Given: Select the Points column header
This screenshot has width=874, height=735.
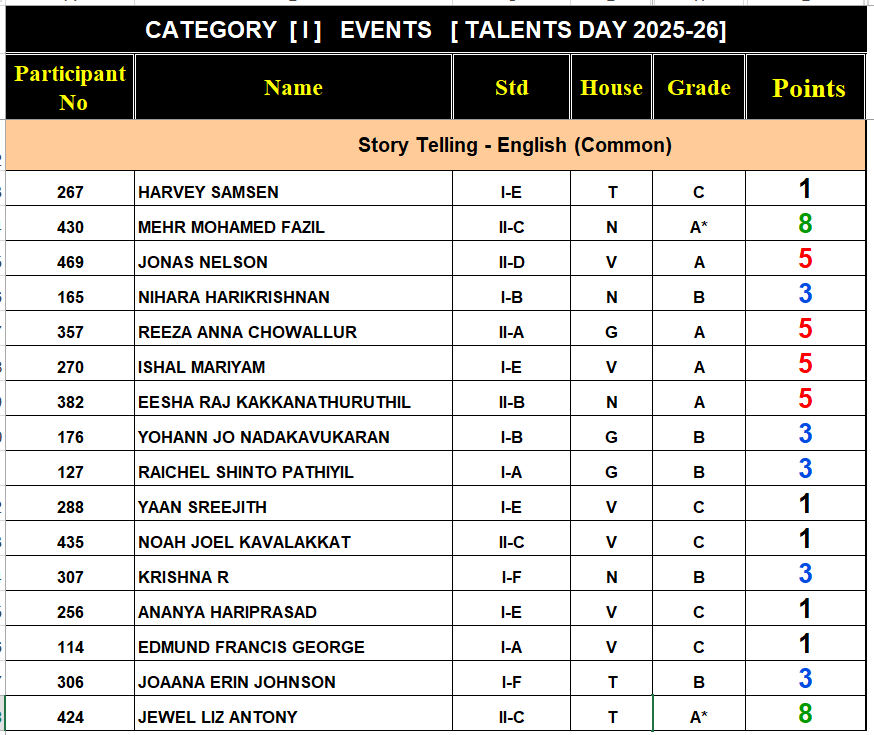Looking at the screenshot, I should click(x=806, y=87).
